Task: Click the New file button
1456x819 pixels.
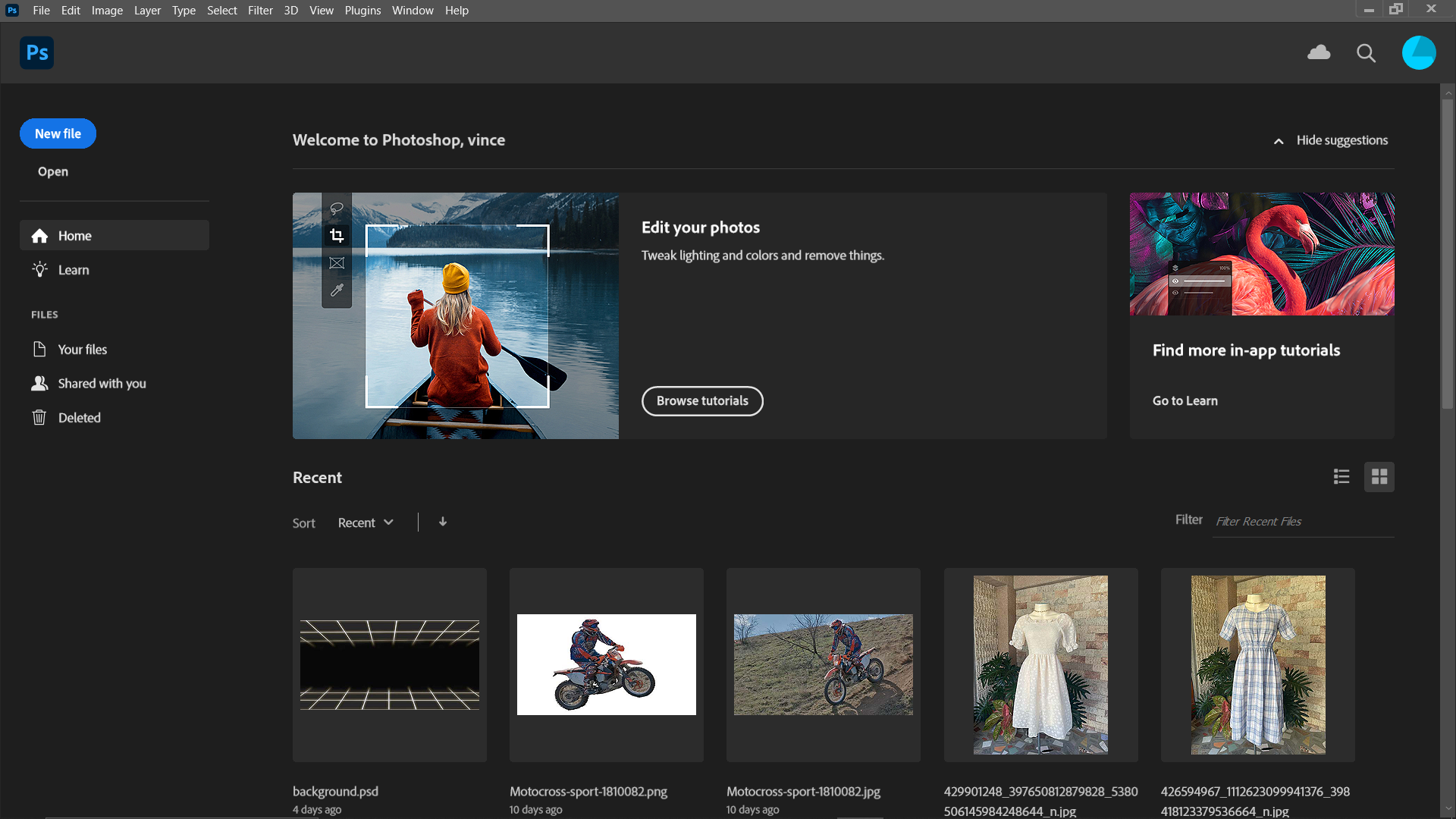Action: [58, 133]
